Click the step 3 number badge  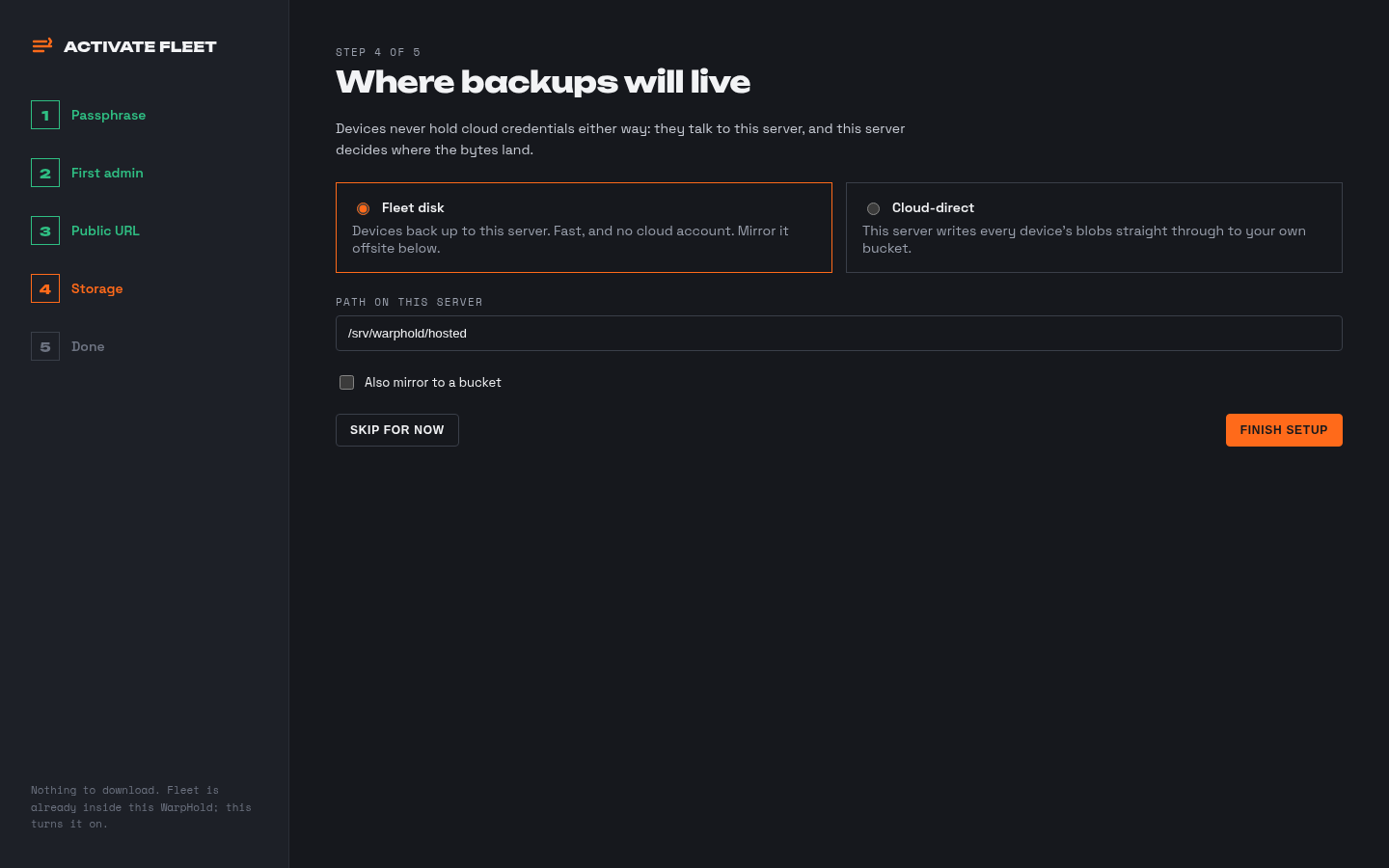45,231
